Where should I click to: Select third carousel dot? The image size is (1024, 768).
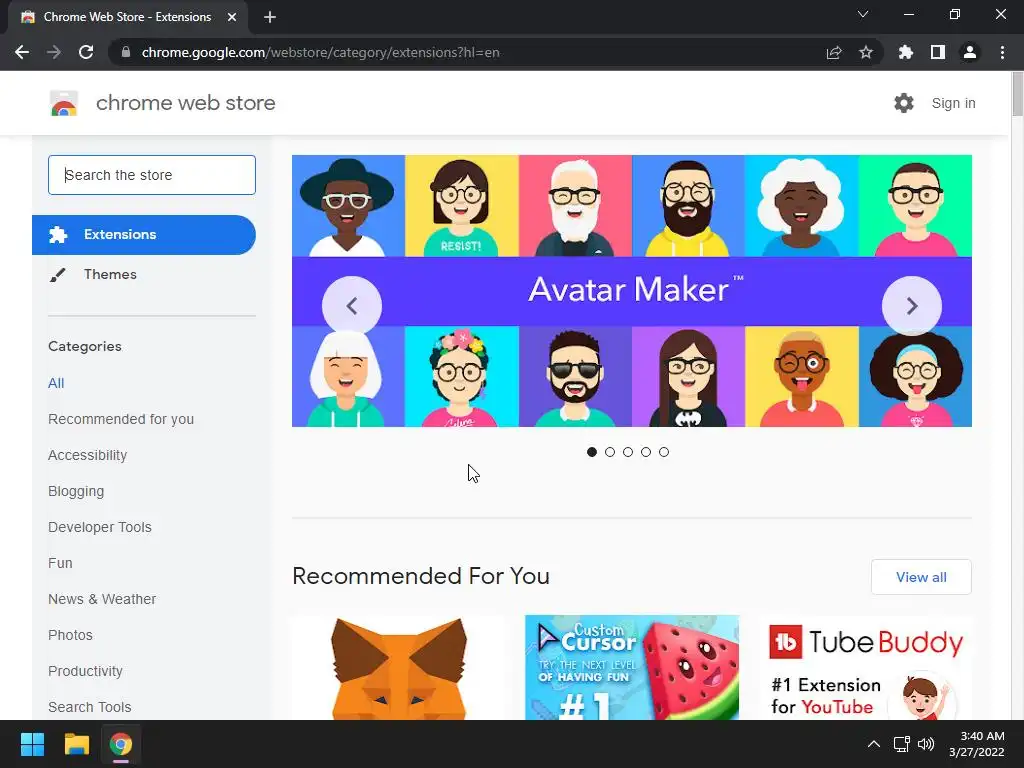(x=628, y=452)
